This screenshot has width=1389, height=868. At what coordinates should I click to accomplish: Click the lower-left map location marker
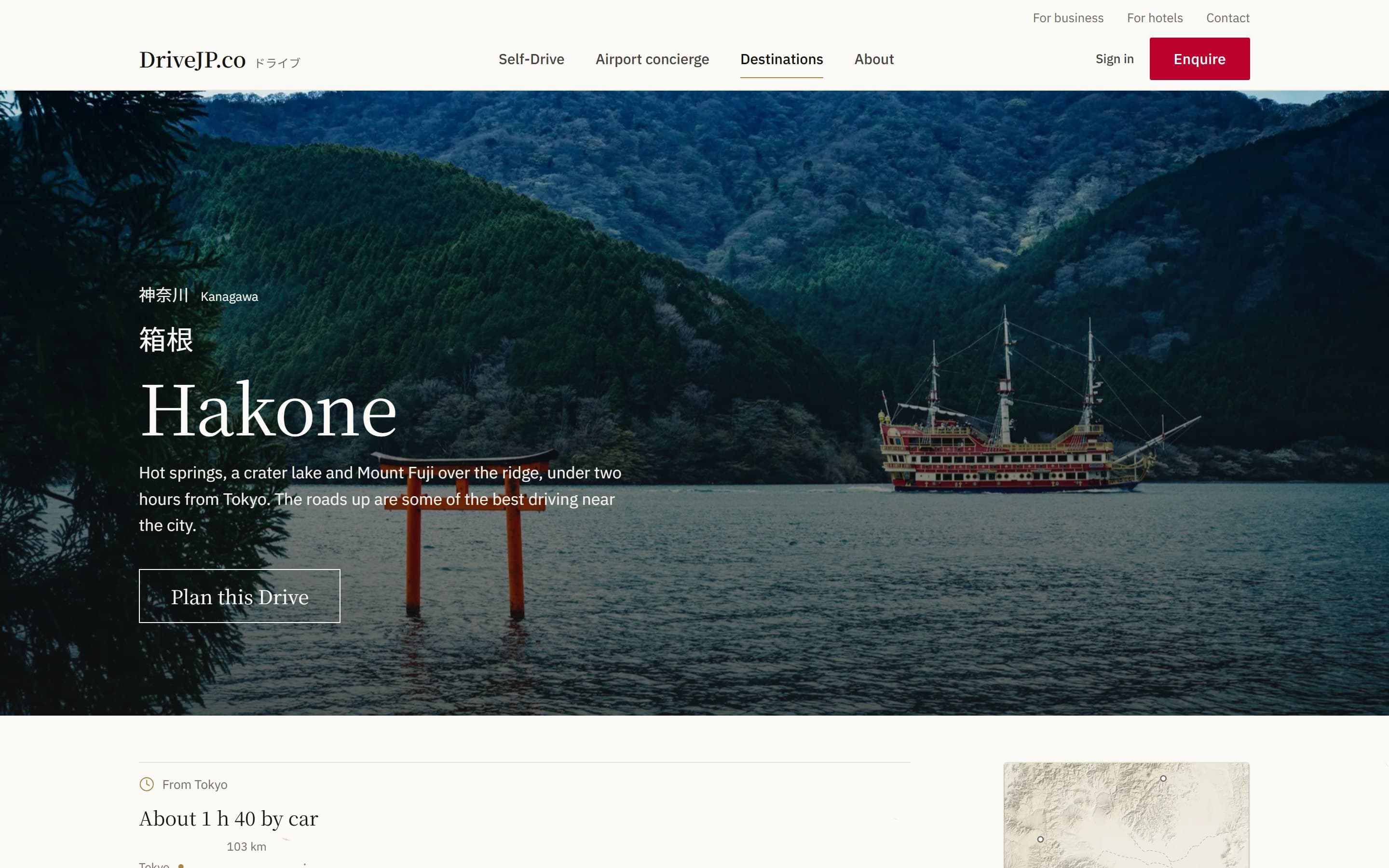[1040, 839]
